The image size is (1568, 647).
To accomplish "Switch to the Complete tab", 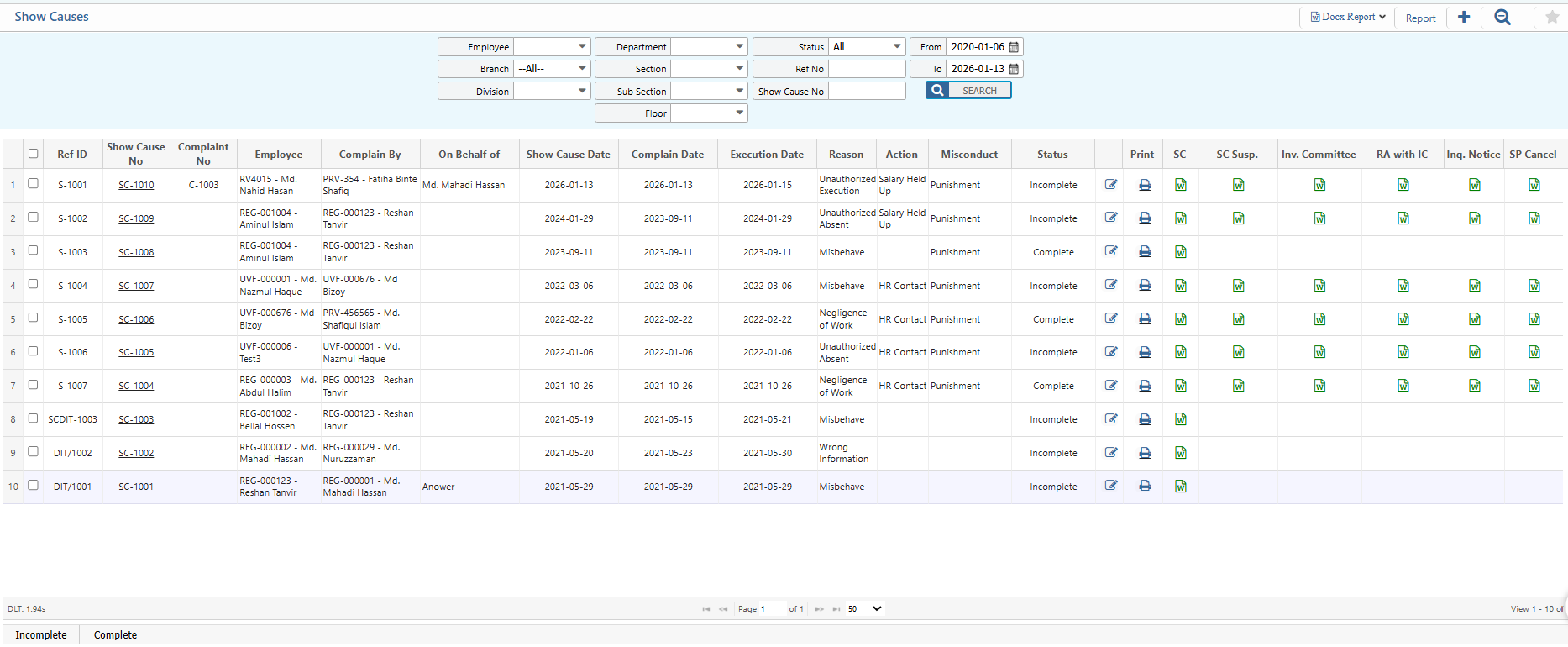I will [115, 635].
